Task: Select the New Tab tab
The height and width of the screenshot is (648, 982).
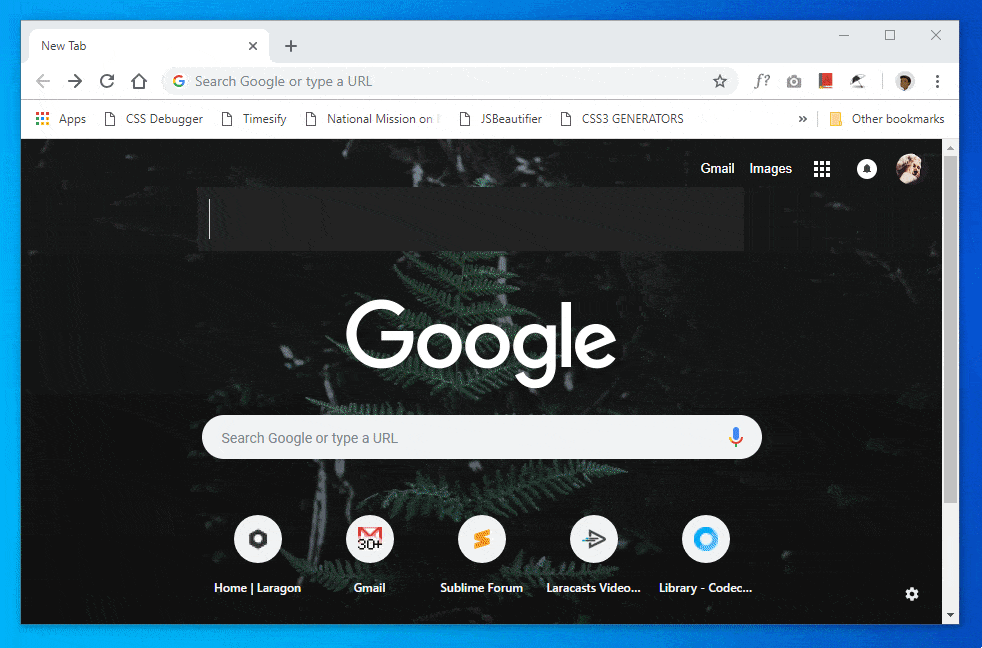Action: point(149,46)
